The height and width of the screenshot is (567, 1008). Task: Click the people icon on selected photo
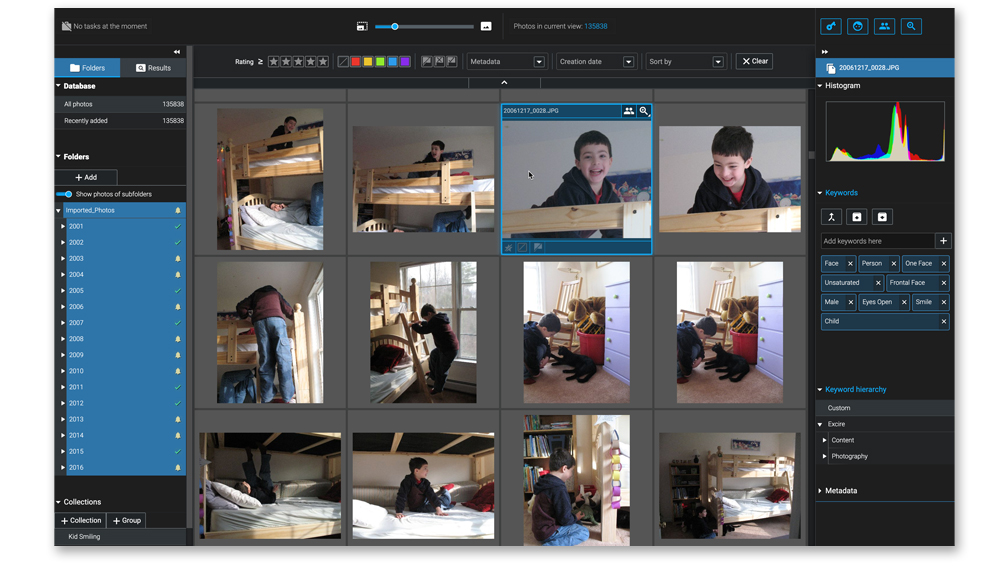[x=628, y=111]
